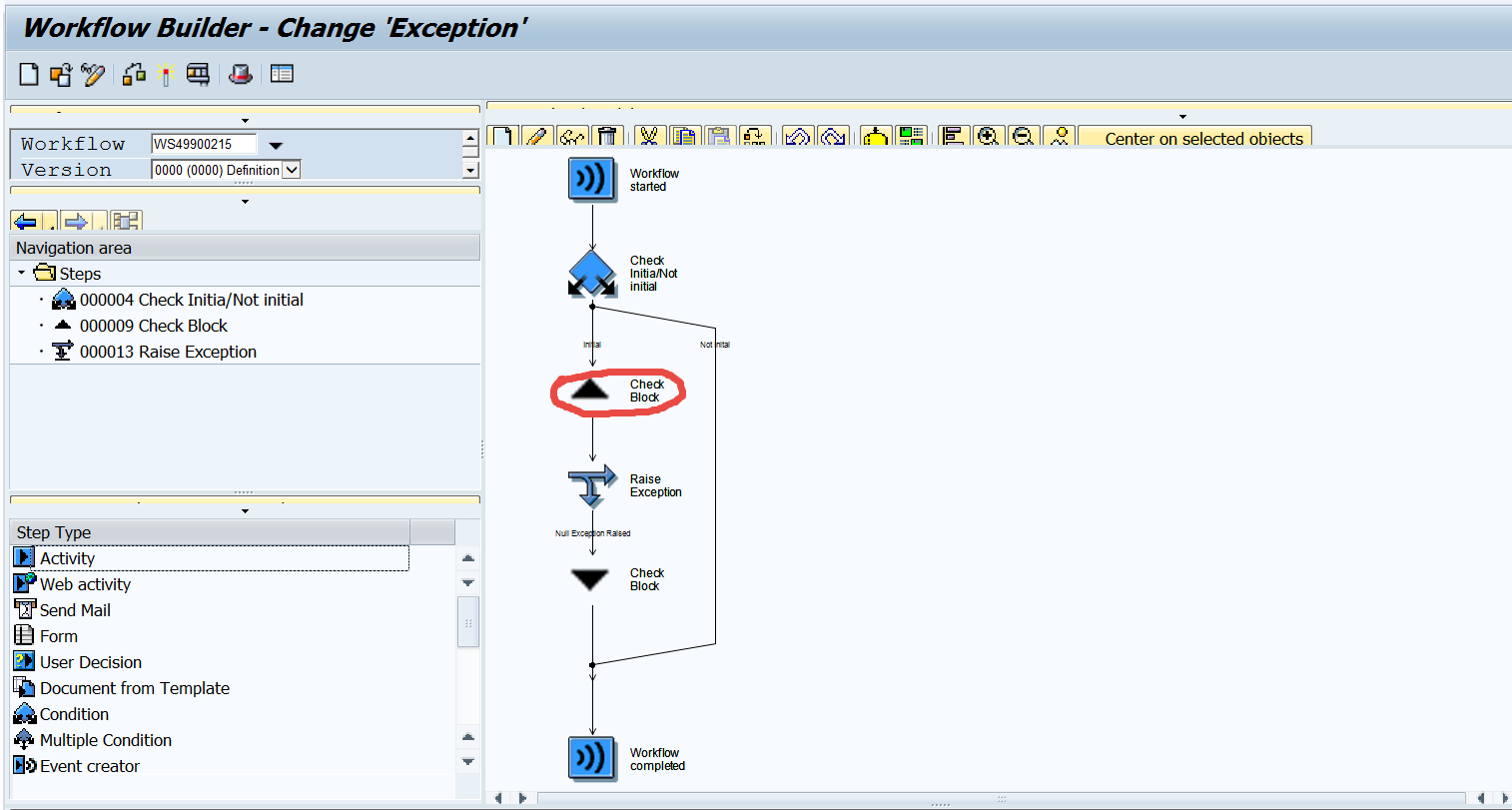Image resolution: width=1512 pixels, height=810 pixels.
Task: Choose User Decision from the Step Type list
Action: 90,661
